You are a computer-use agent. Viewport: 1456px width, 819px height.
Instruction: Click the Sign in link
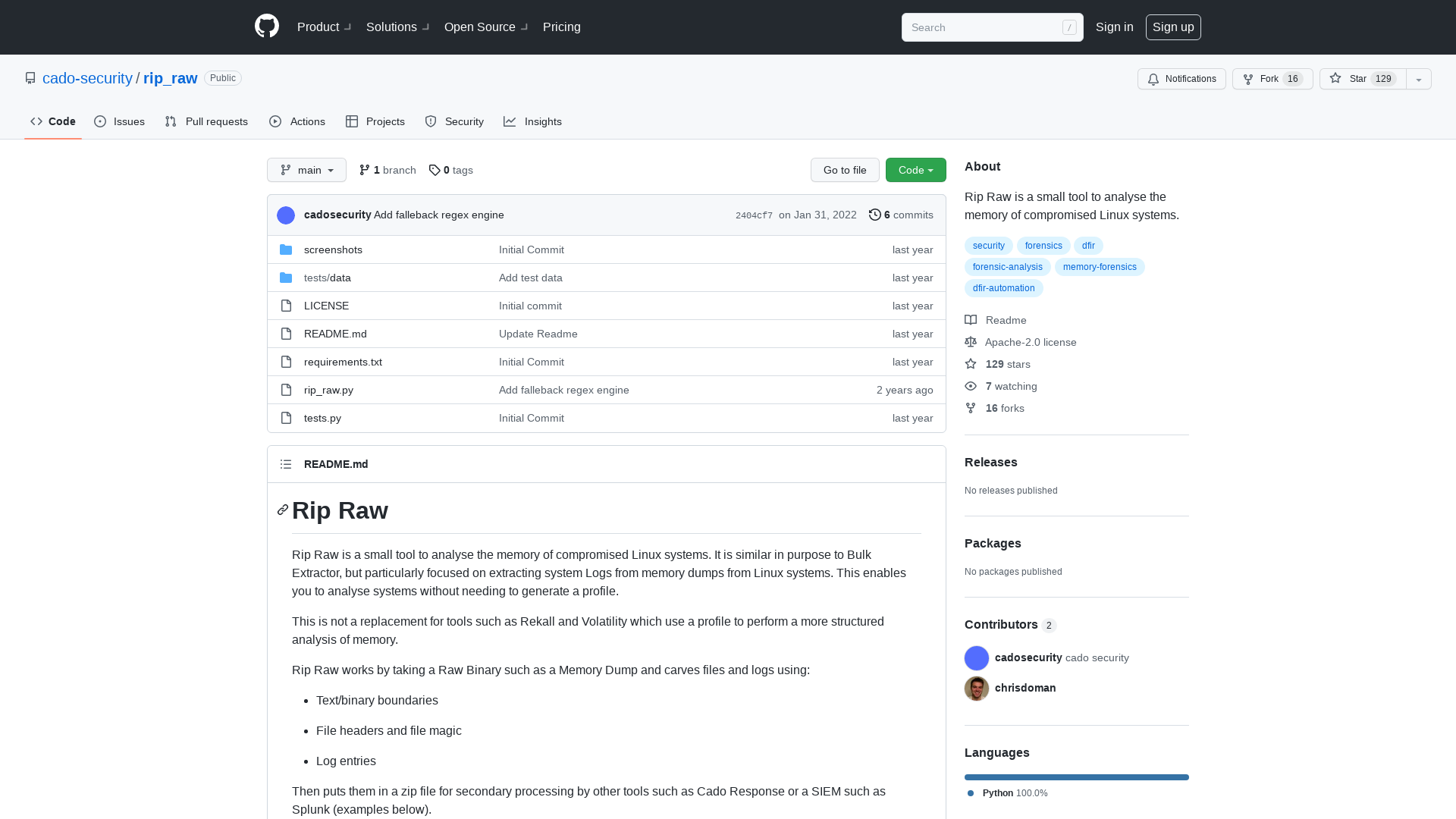(x=1115, y=27)
